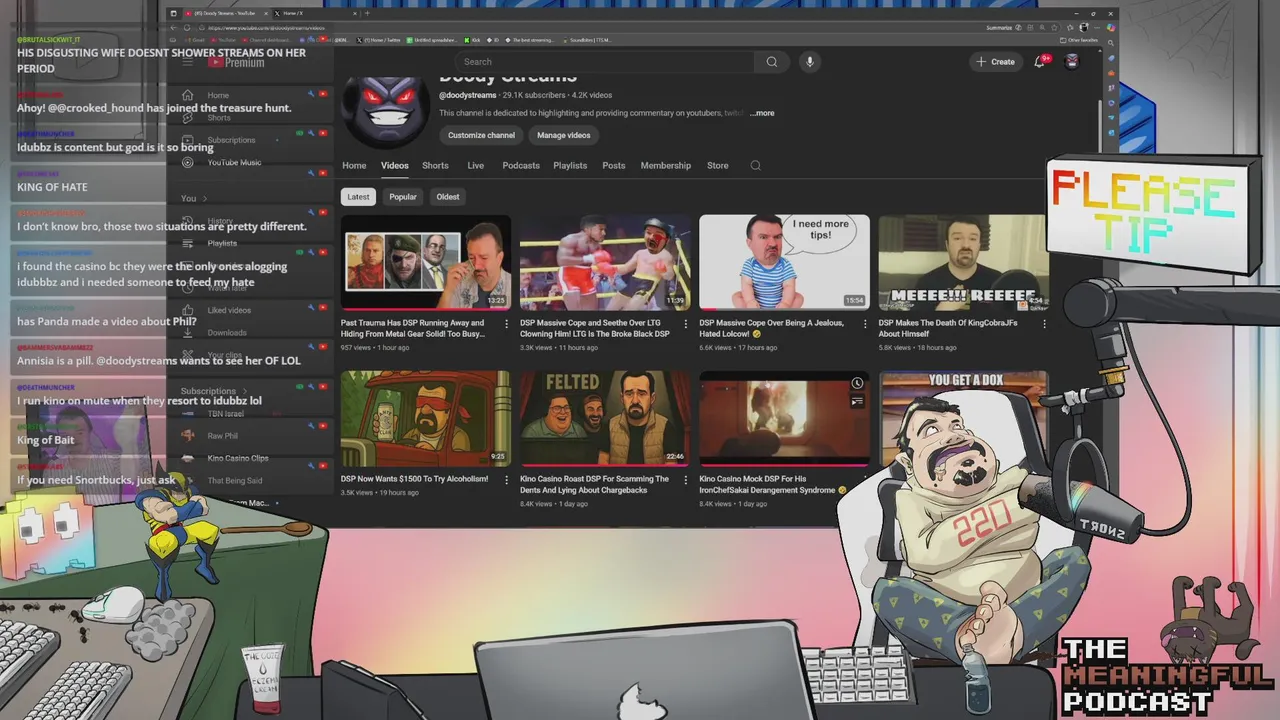Viewport: 1280px width, 720px height.
Task: Open the 'I need more tips!' video thumbnail
Action: [784, 261]
